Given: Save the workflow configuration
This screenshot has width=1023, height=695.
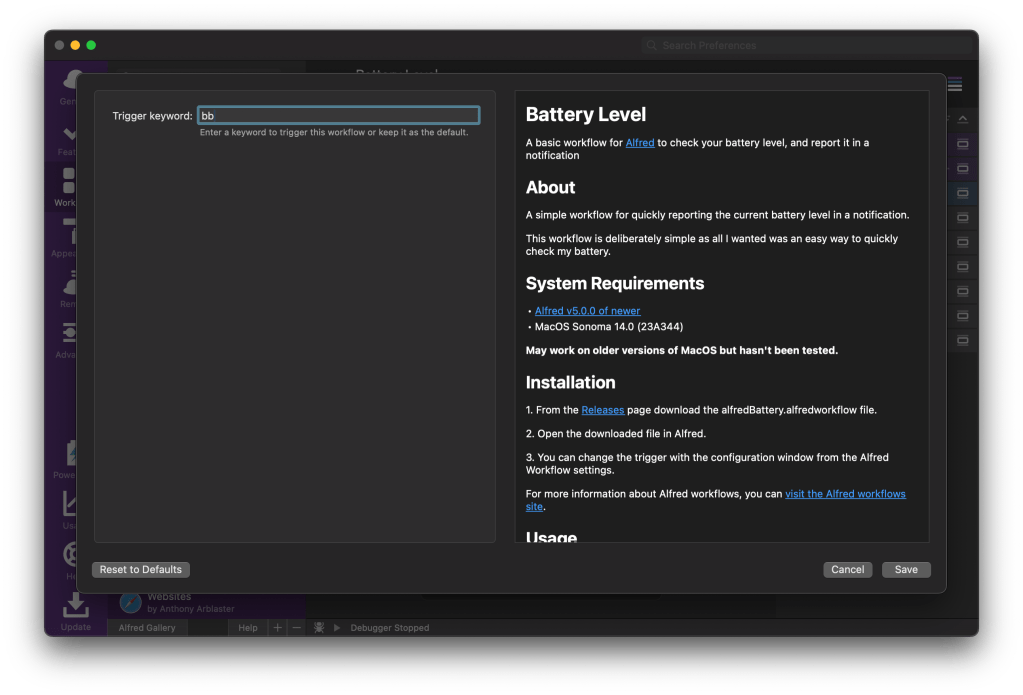Looking at the screenshot, I should 906,570.
